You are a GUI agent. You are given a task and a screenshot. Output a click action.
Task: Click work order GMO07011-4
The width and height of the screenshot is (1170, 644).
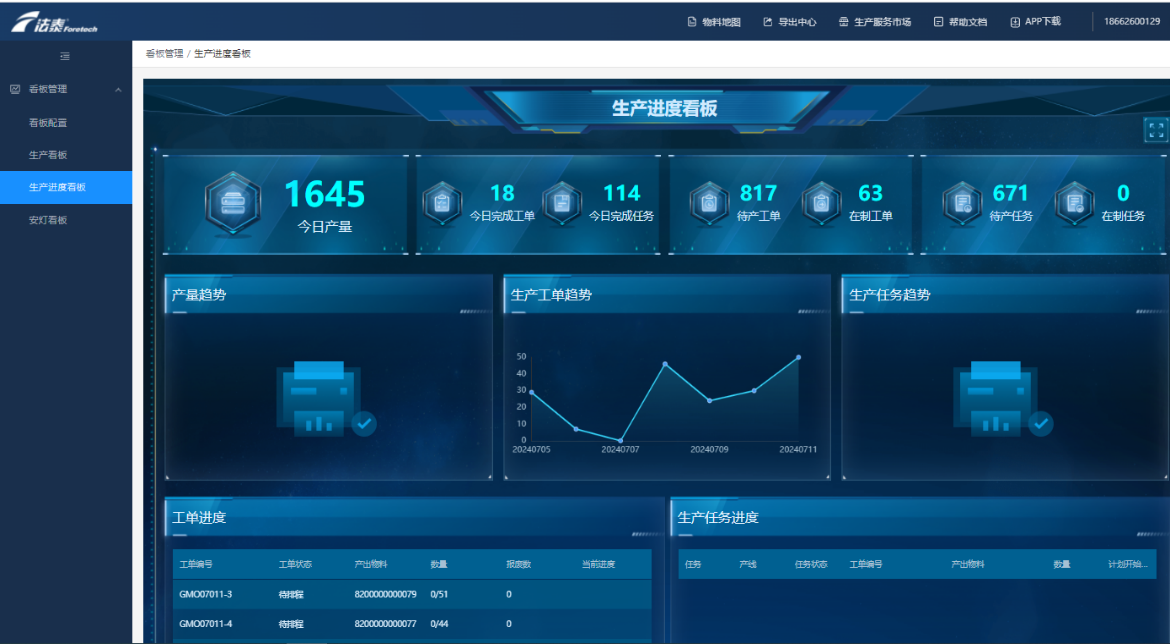206,623
